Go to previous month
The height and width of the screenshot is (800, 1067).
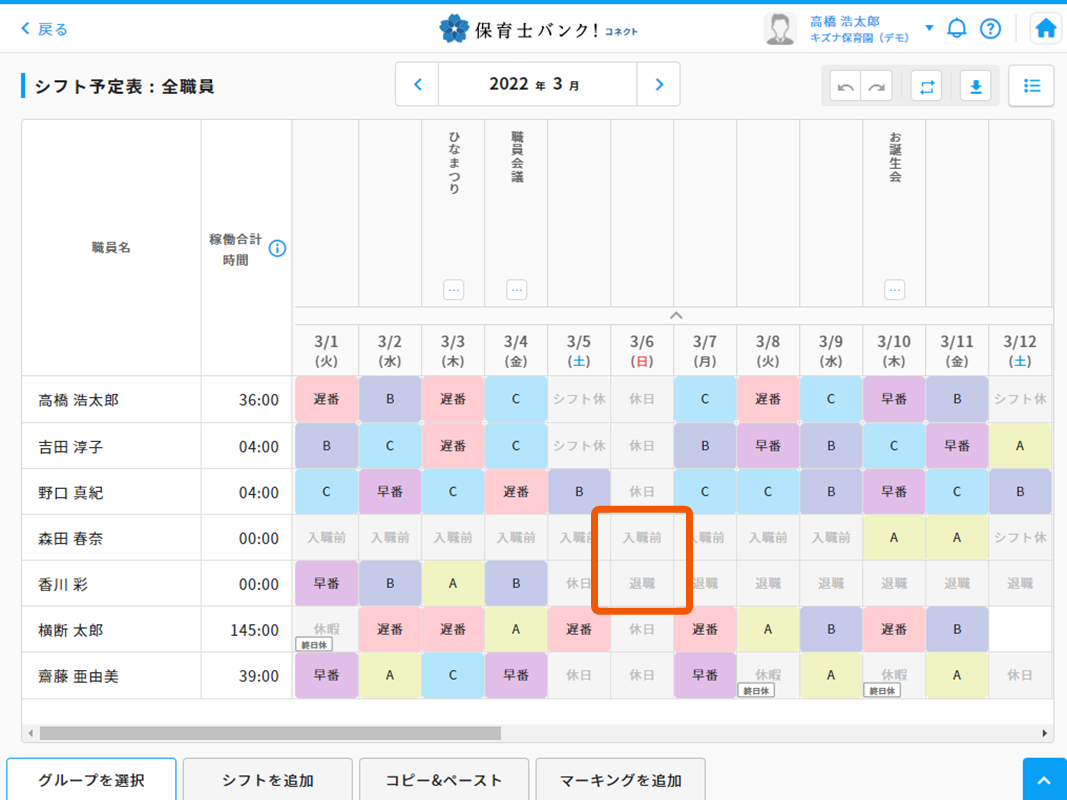(418, 85)
